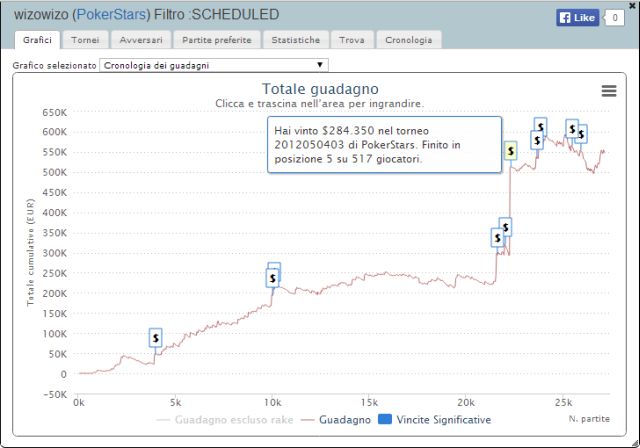Open the Cronologia tab
Image resolution: width=640 pixels, height=448 pixels.
(409, 40)
